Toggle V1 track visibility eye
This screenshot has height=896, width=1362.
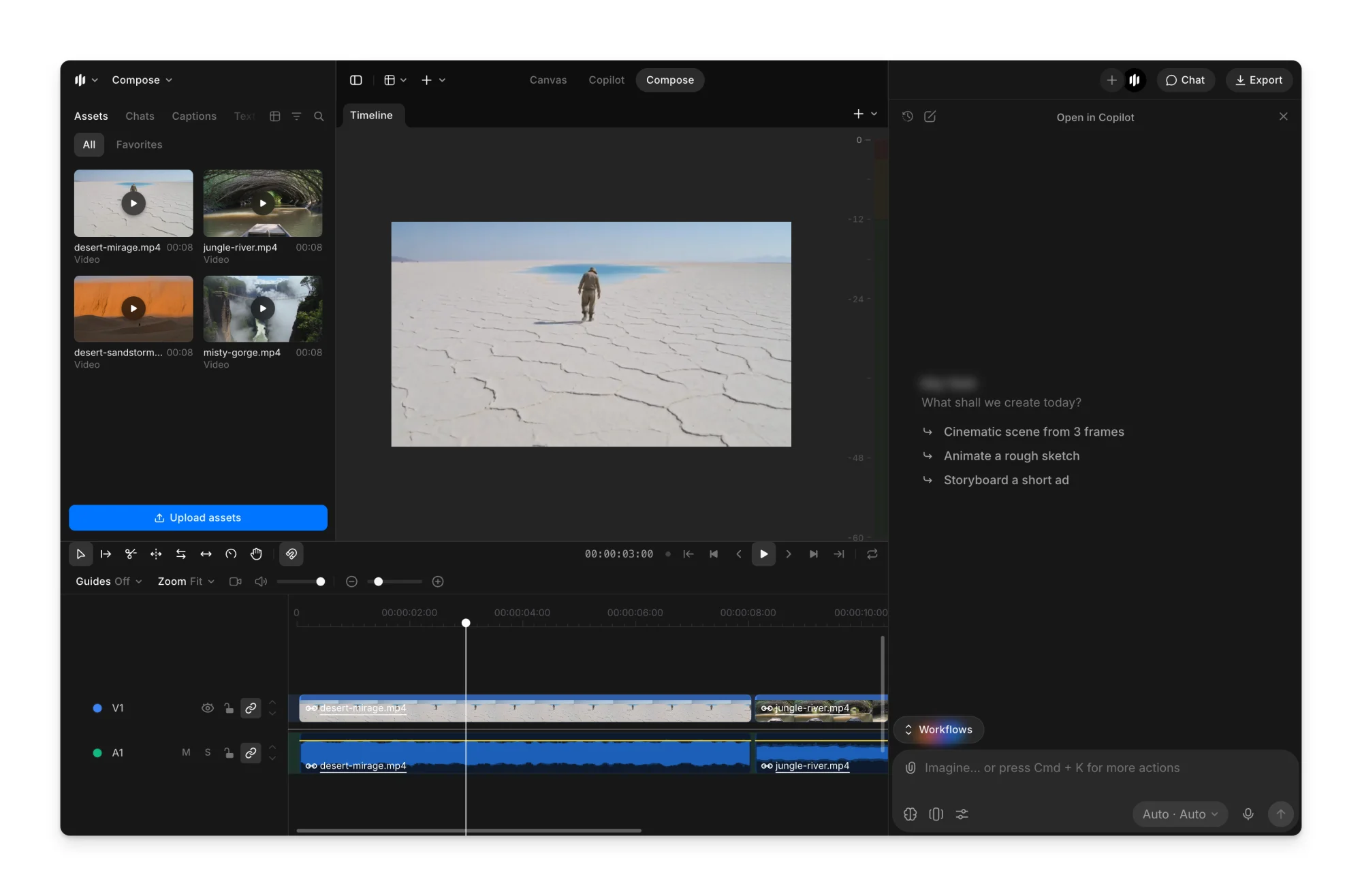(x=208, y=708)
